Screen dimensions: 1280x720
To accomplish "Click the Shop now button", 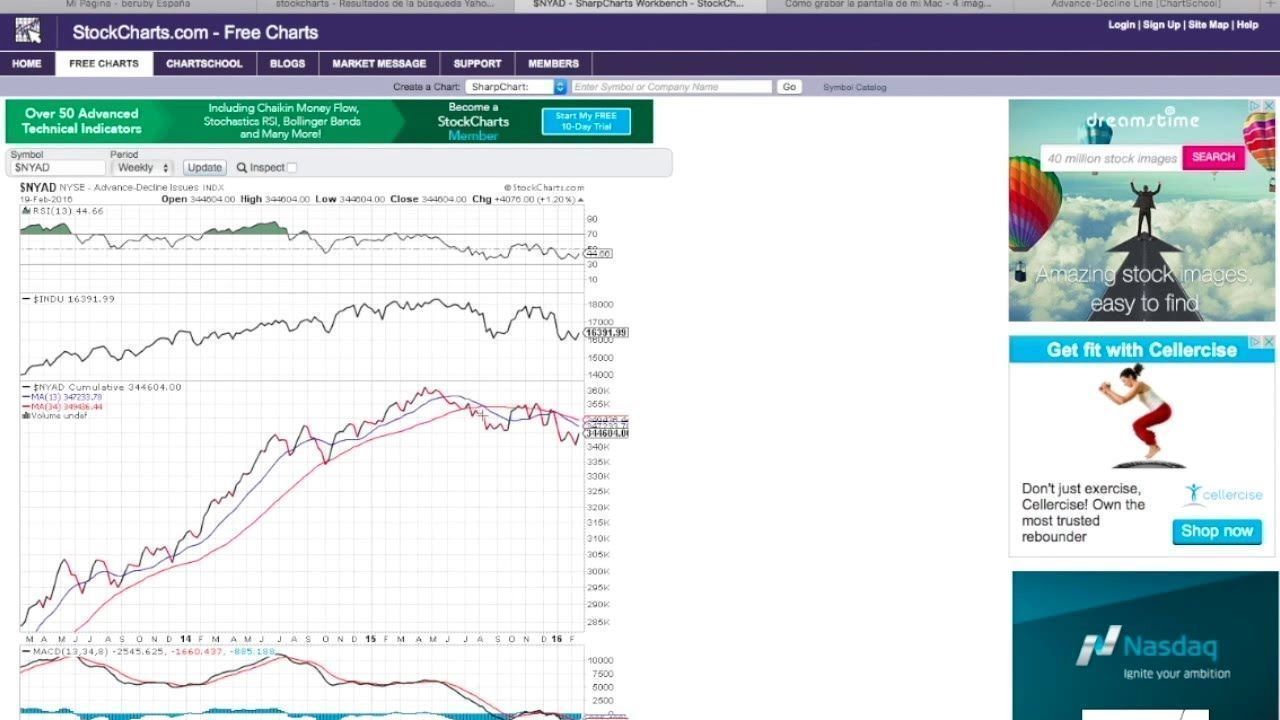I will click(x=1216, y=531).
